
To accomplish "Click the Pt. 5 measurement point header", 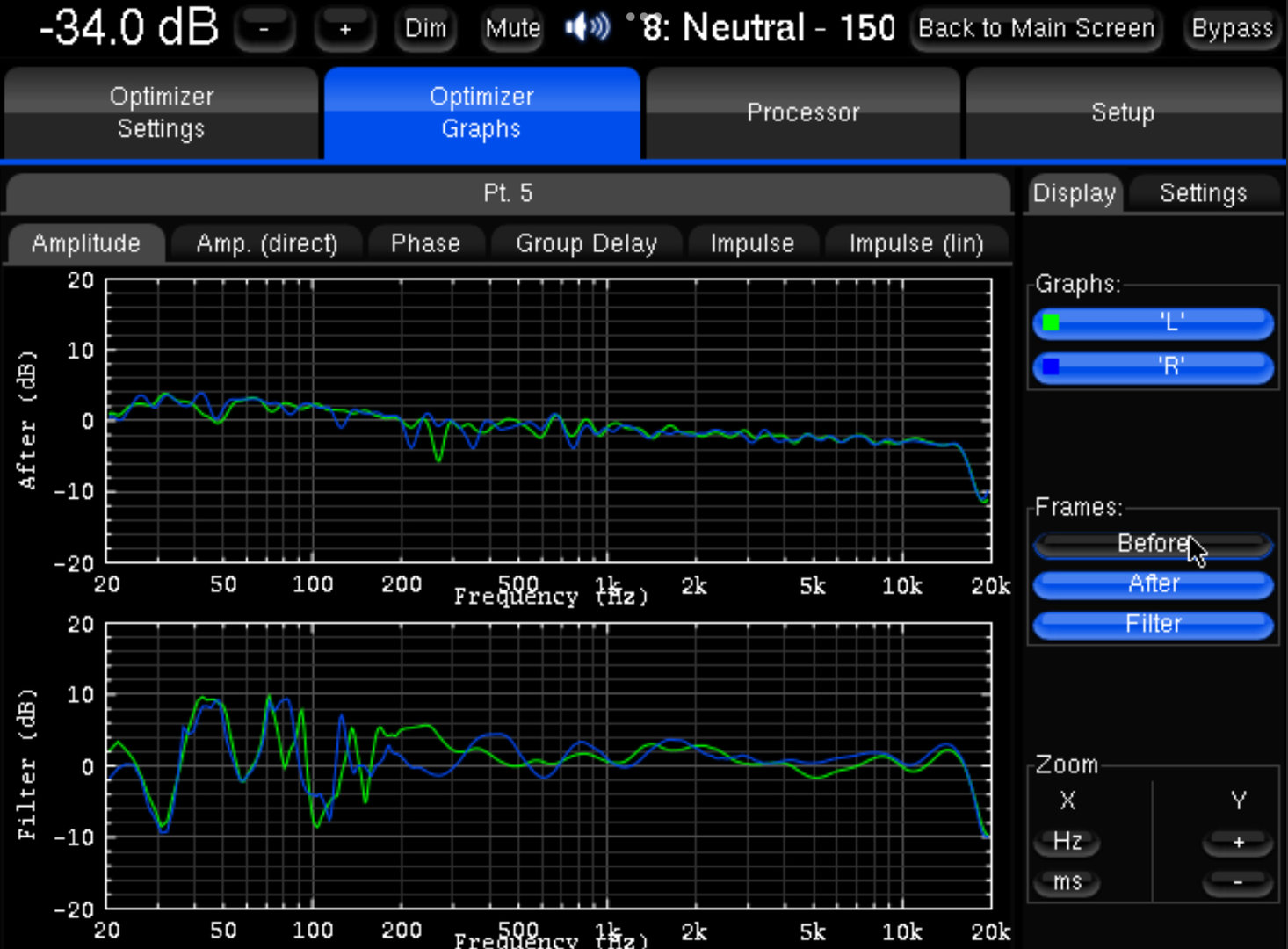I will coord(508,193).
